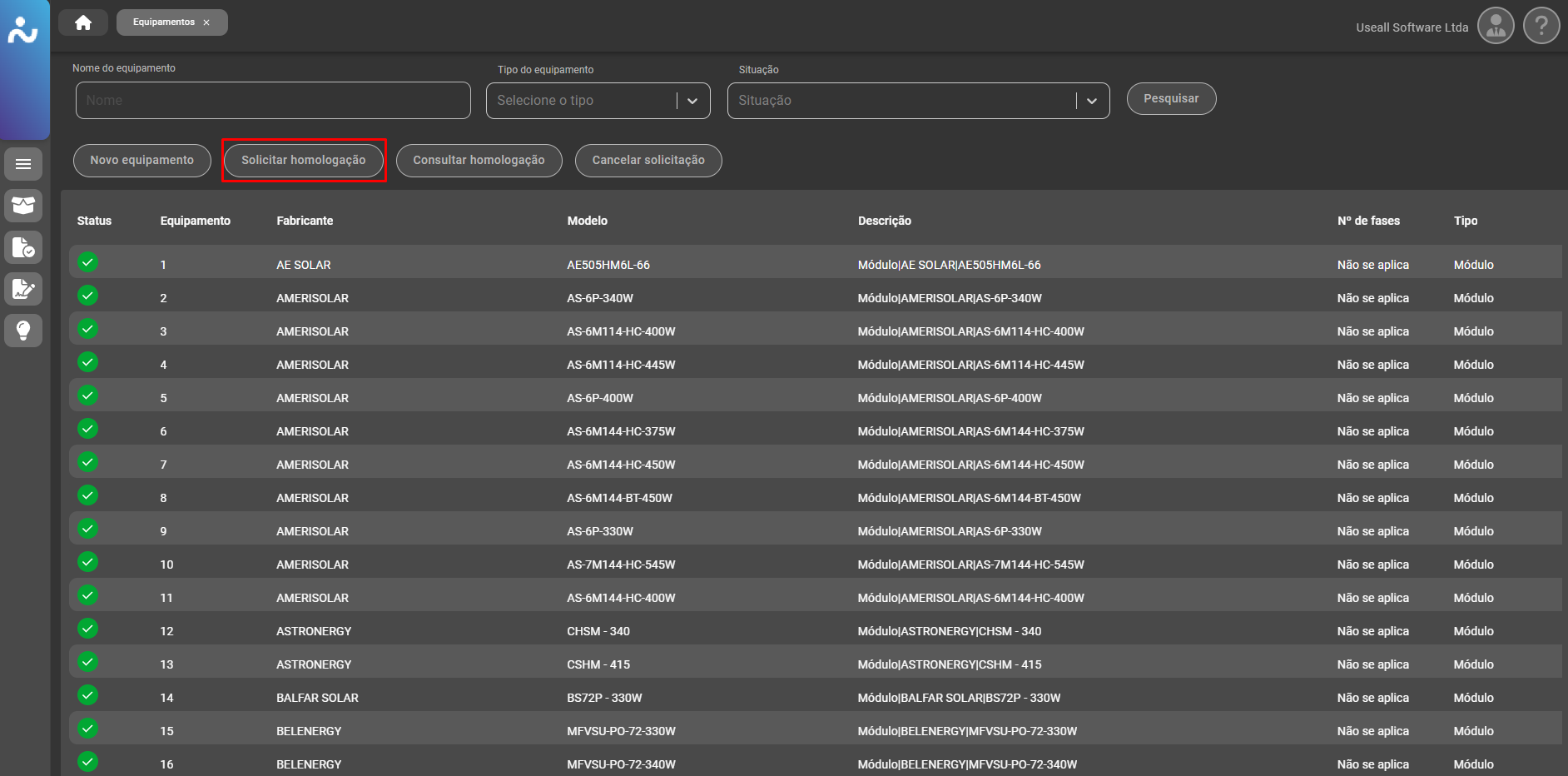Open the open-box icon in sidebar

tap(23, 206)
